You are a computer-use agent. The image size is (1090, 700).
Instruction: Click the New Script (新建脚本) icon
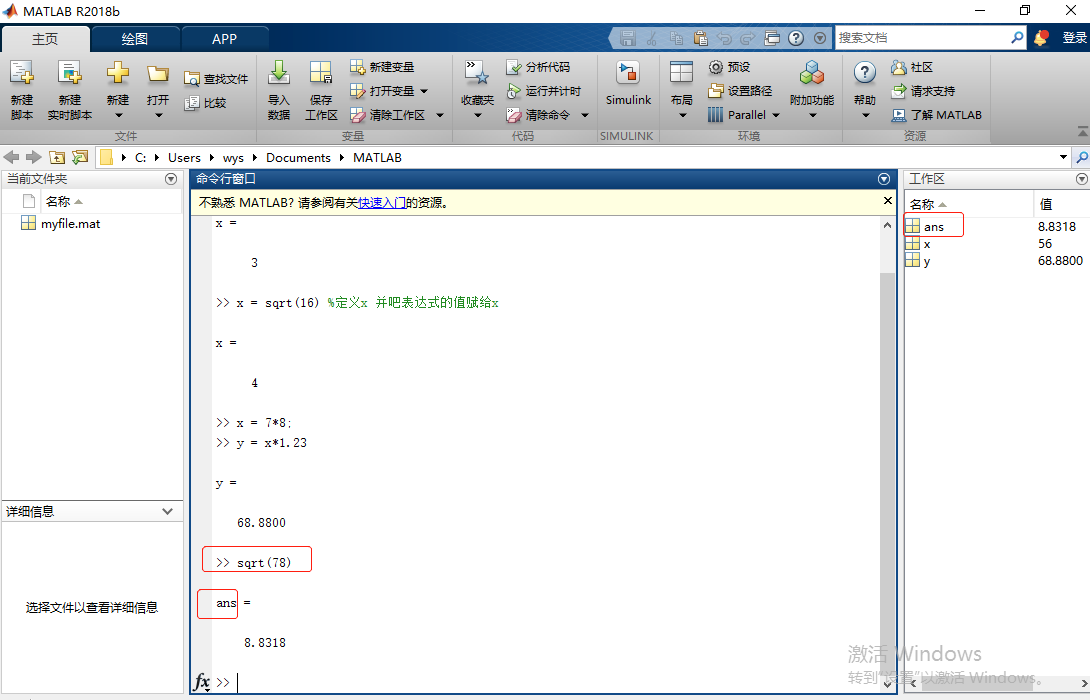coord(22,73)
